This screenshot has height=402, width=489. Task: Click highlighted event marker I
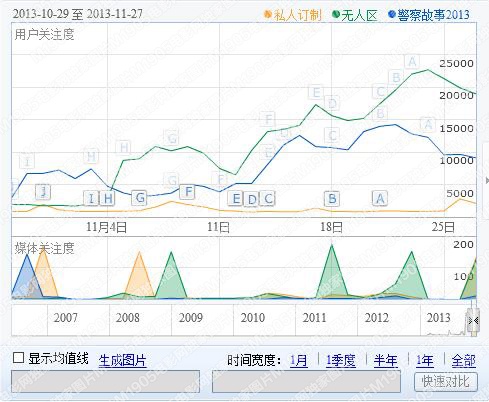91,199
